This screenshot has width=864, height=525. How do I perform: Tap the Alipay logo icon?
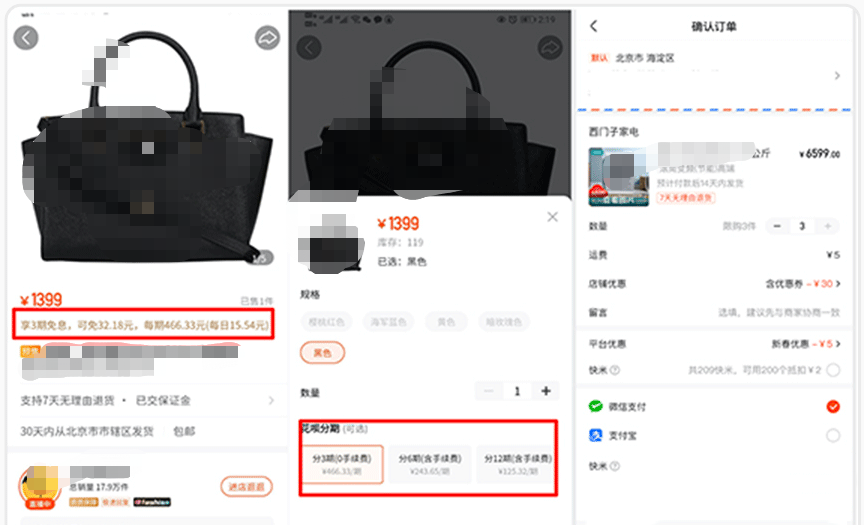pos(596,435)
